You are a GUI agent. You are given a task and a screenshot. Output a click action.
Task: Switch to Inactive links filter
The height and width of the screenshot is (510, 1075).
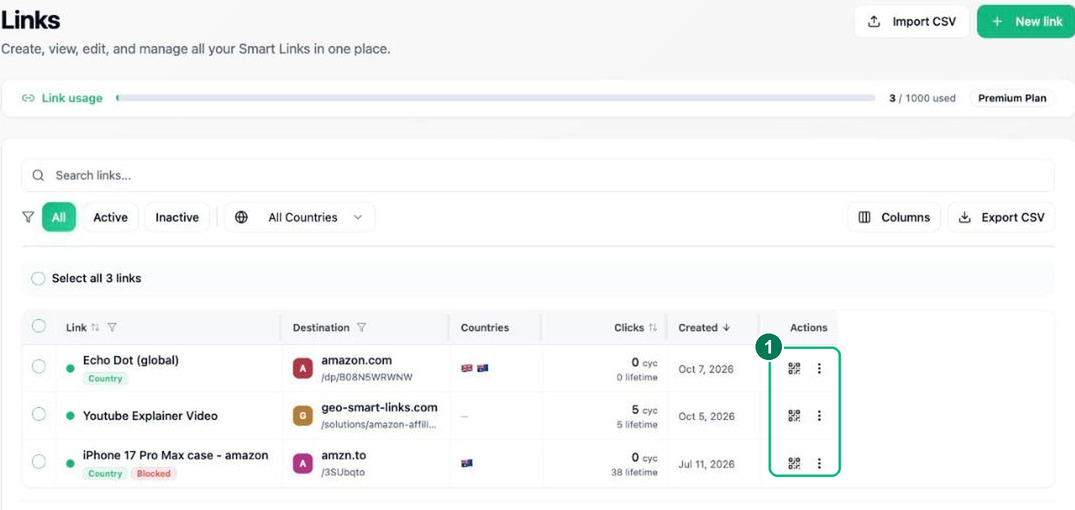click(177, 217)
